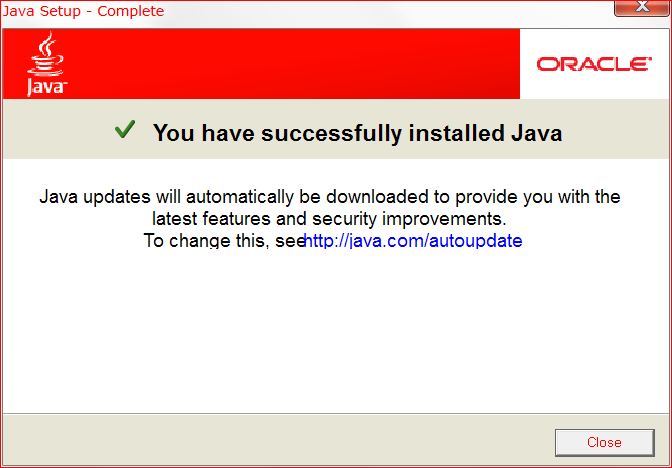The image size is (672, 468).
Task: Open the java.com/autoupdate link
Action: click(x=413, y=240)
